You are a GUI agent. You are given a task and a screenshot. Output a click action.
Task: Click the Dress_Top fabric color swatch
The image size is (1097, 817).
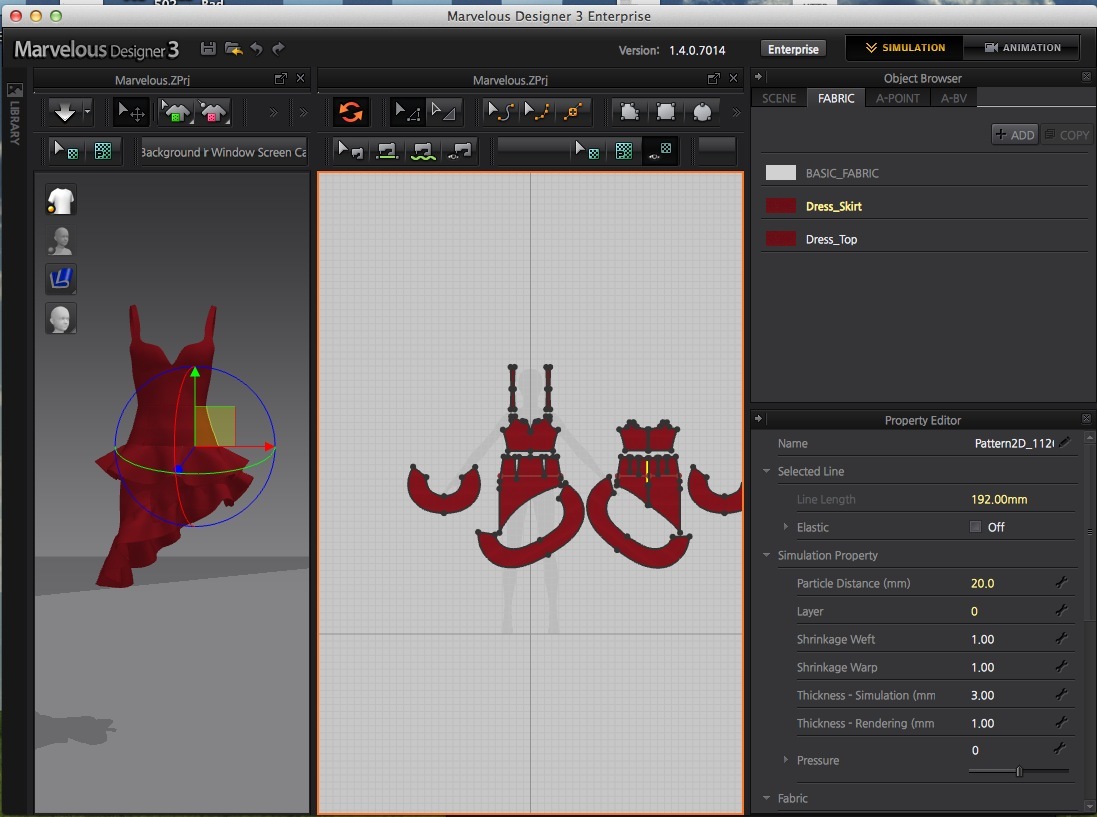coord(780,239)
